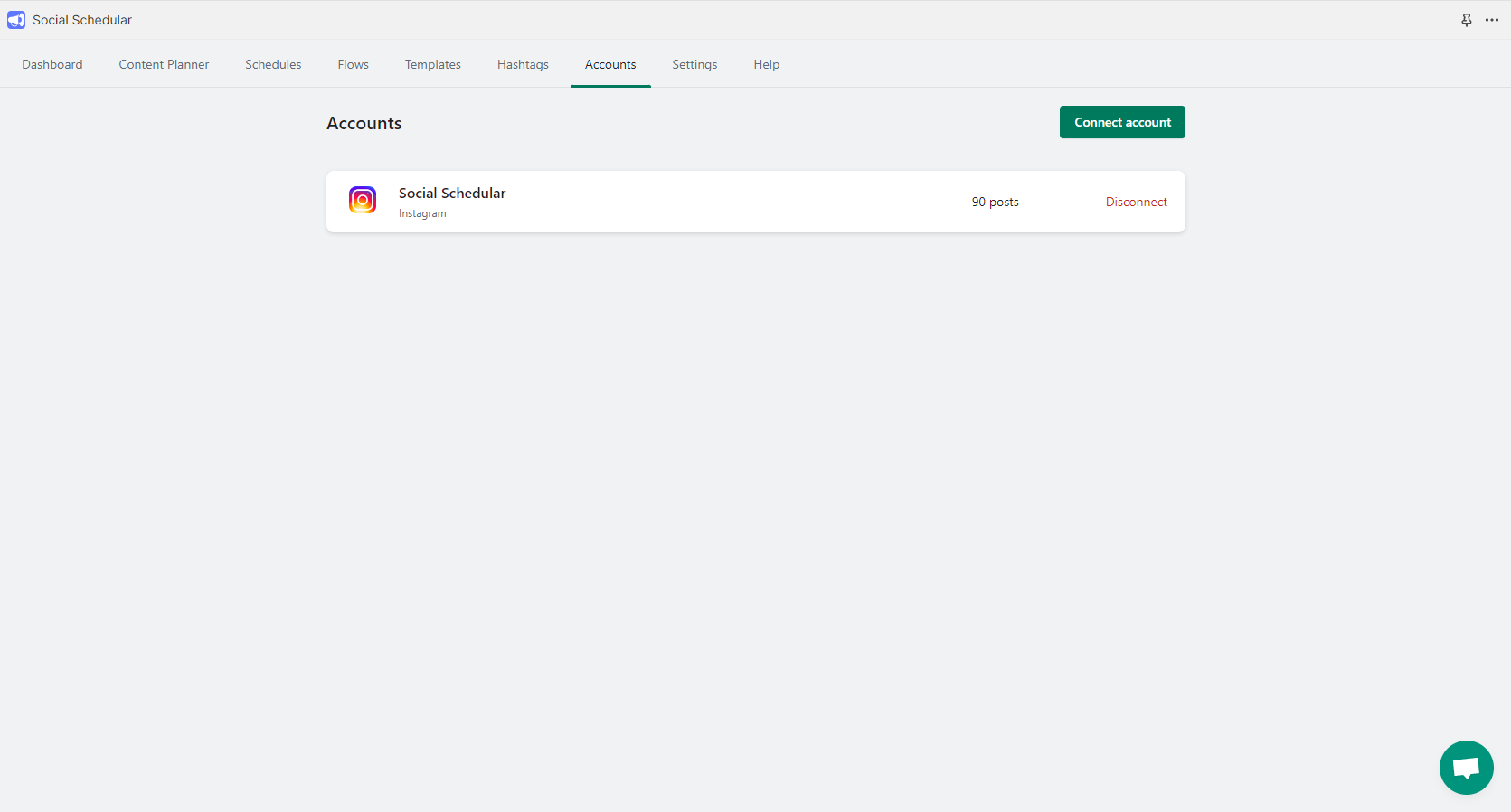The height and width of the screenshot is (812, 1511).
Task: Click the Social Schedular title in header
Action: pos(82,20)
